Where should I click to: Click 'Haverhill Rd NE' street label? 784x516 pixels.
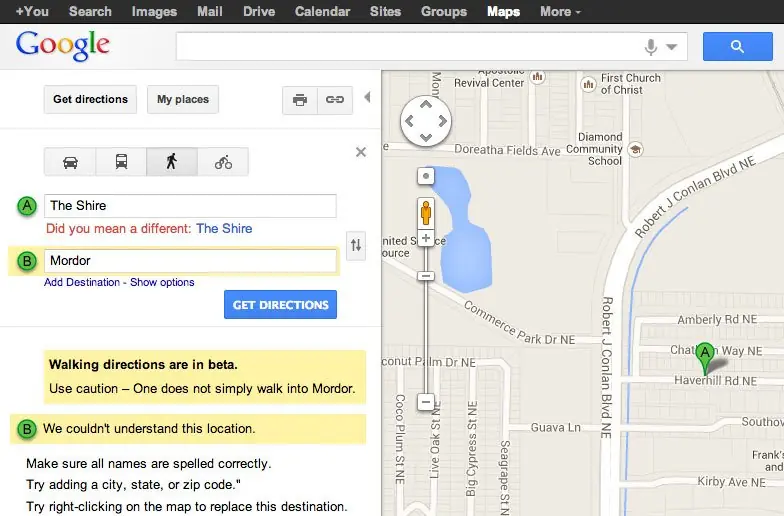(716, 380)
